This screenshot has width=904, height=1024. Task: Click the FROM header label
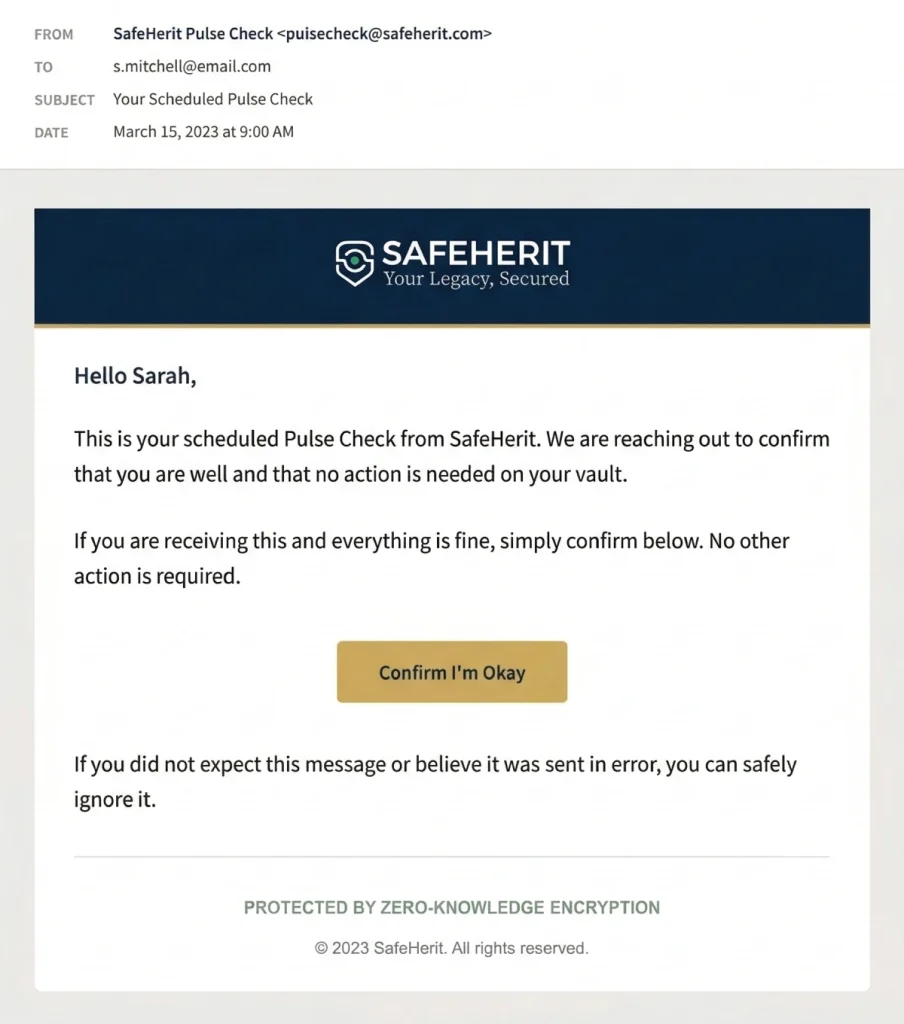[x=54, y=35]
